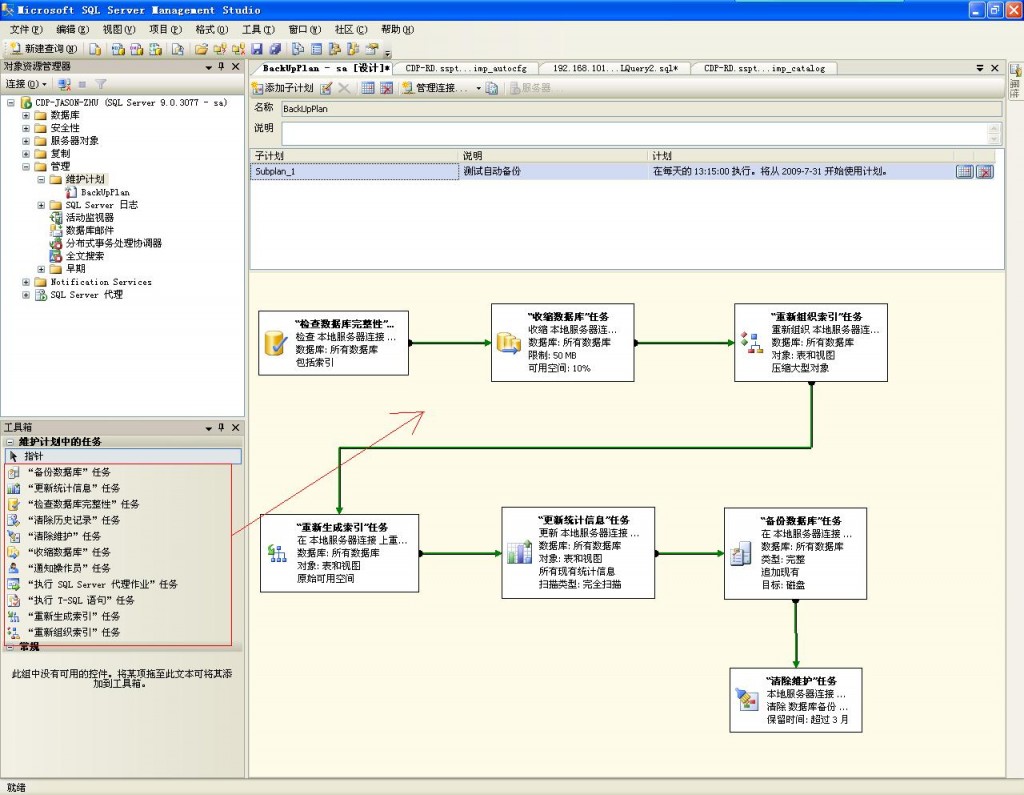Select the "清除维护" task box on the design canvas
The height and width of the screenshot is (795, 1024).
pyautogui.click(x=797, y=700)
